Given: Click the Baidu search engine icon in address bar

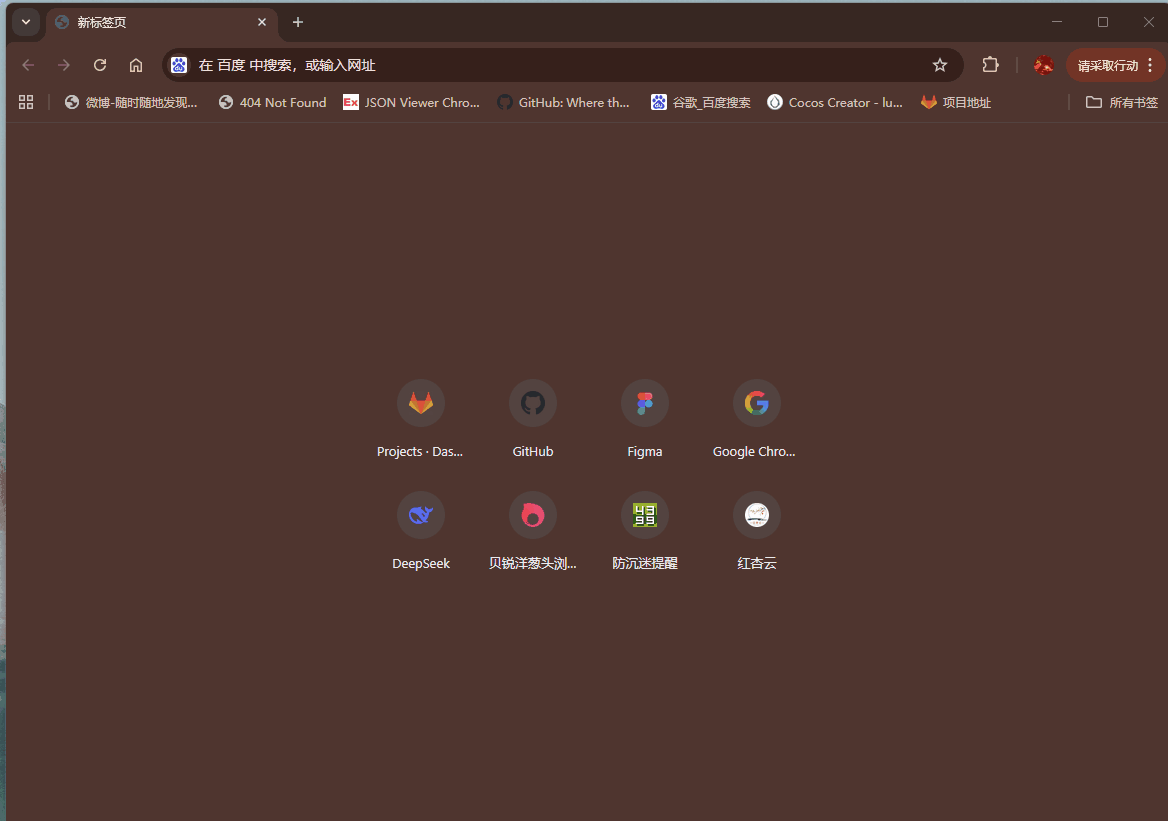Looking at the screenshot, I should (179, 66).
